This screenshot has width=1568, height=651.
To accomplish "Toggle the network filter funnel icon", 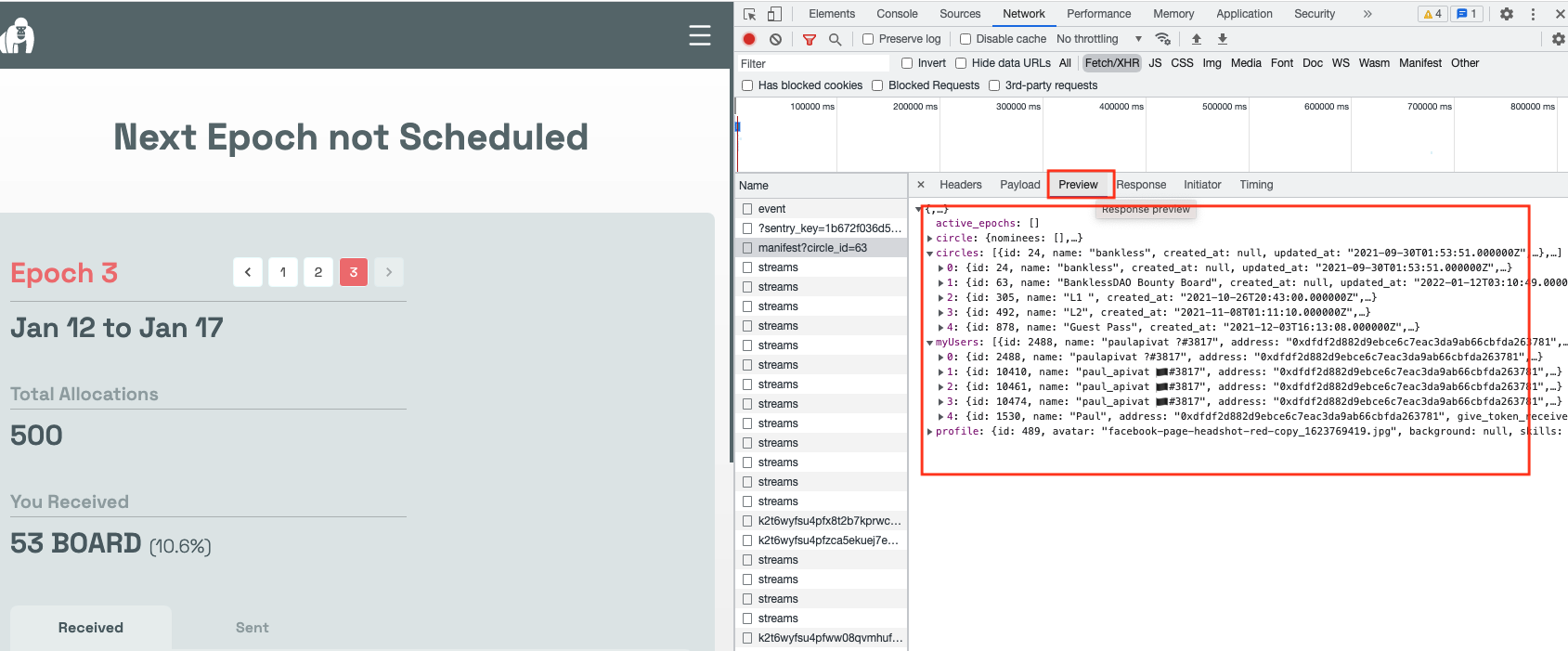I will (810, 39).
